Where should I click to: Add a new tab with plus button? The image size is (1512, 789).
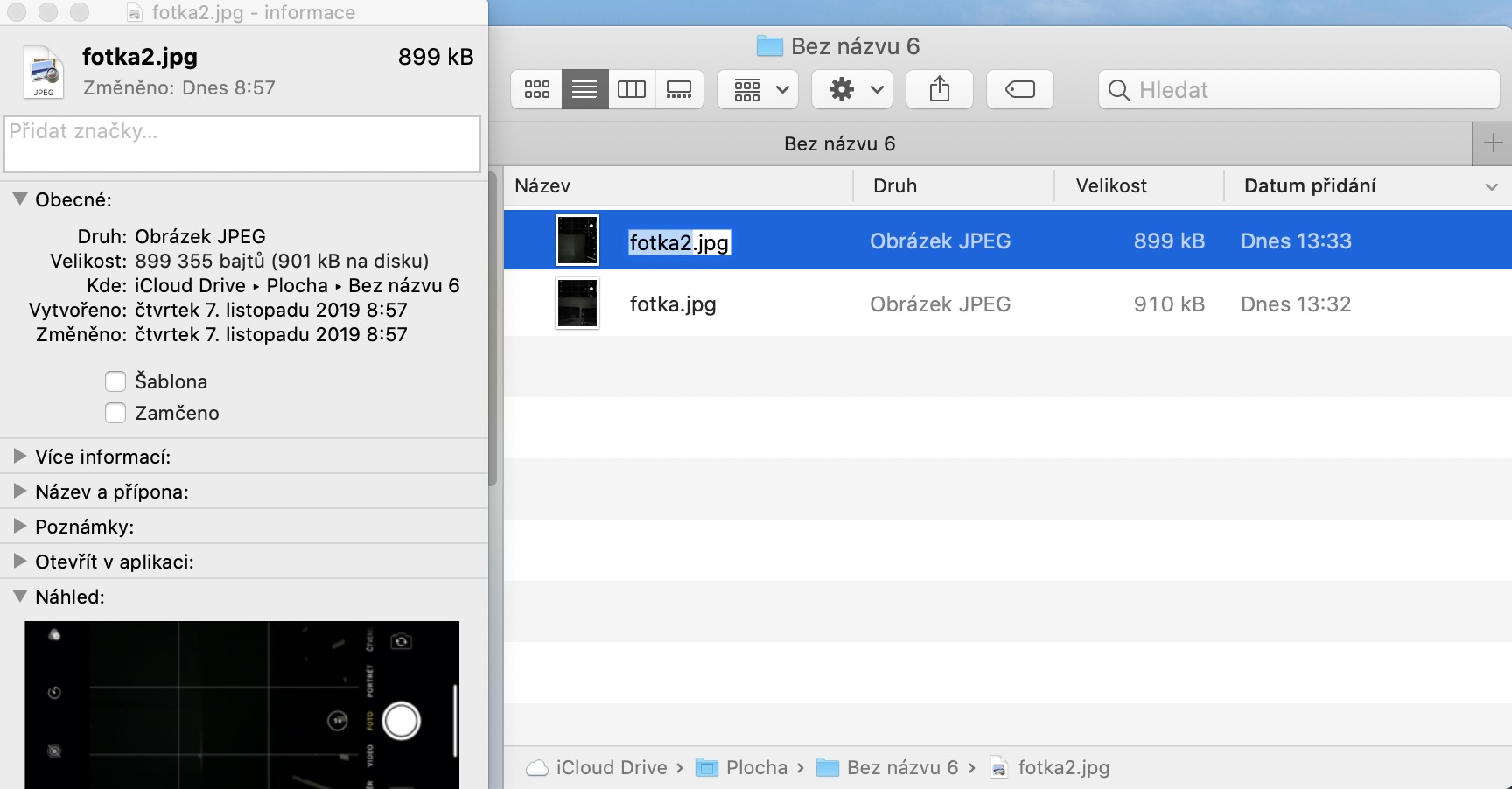[1493, 143]
